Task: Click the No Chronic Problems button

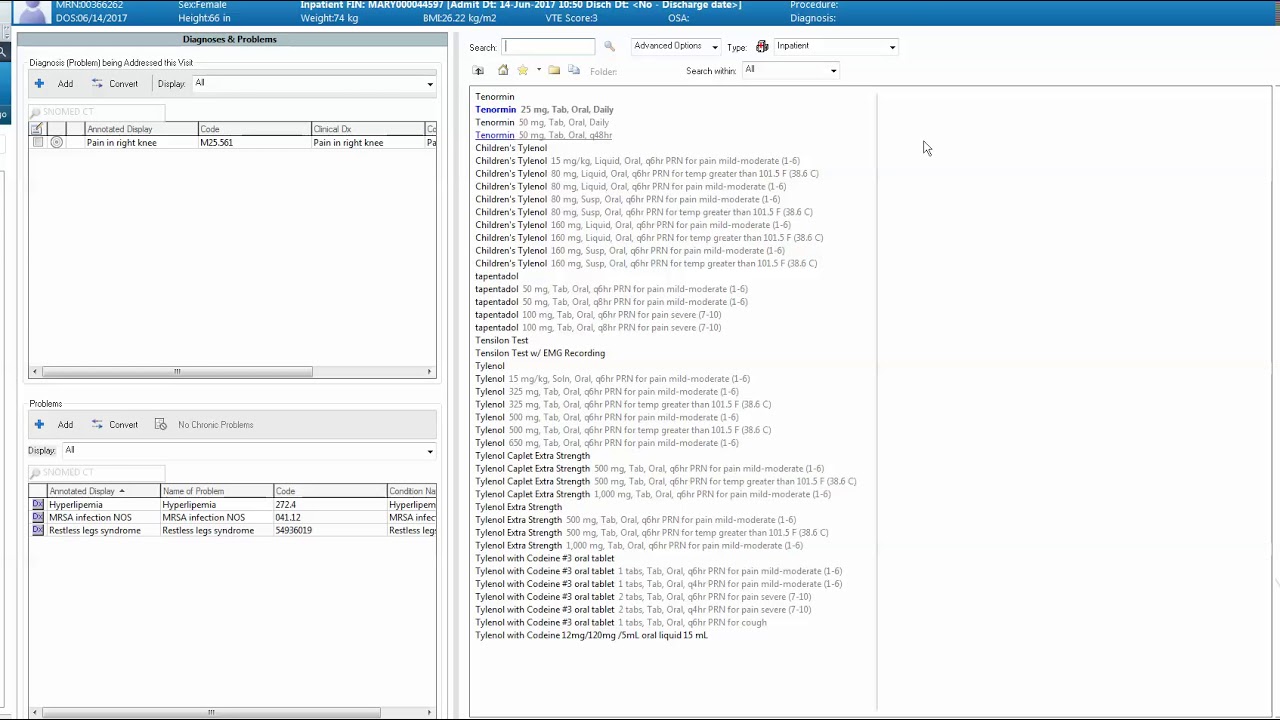Action: pos(204,425)
